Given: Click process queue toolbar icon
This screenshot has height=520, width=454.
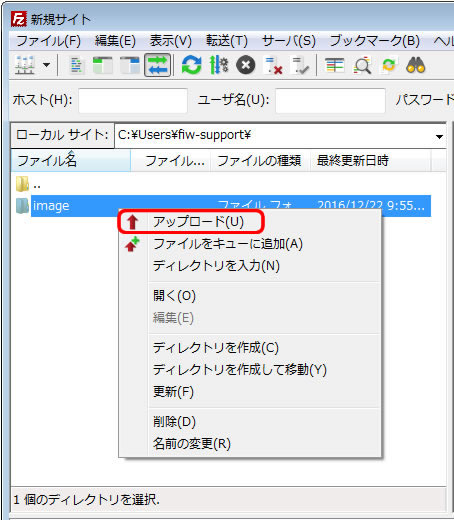Looking at the screenshot, I should click(219, 65).
